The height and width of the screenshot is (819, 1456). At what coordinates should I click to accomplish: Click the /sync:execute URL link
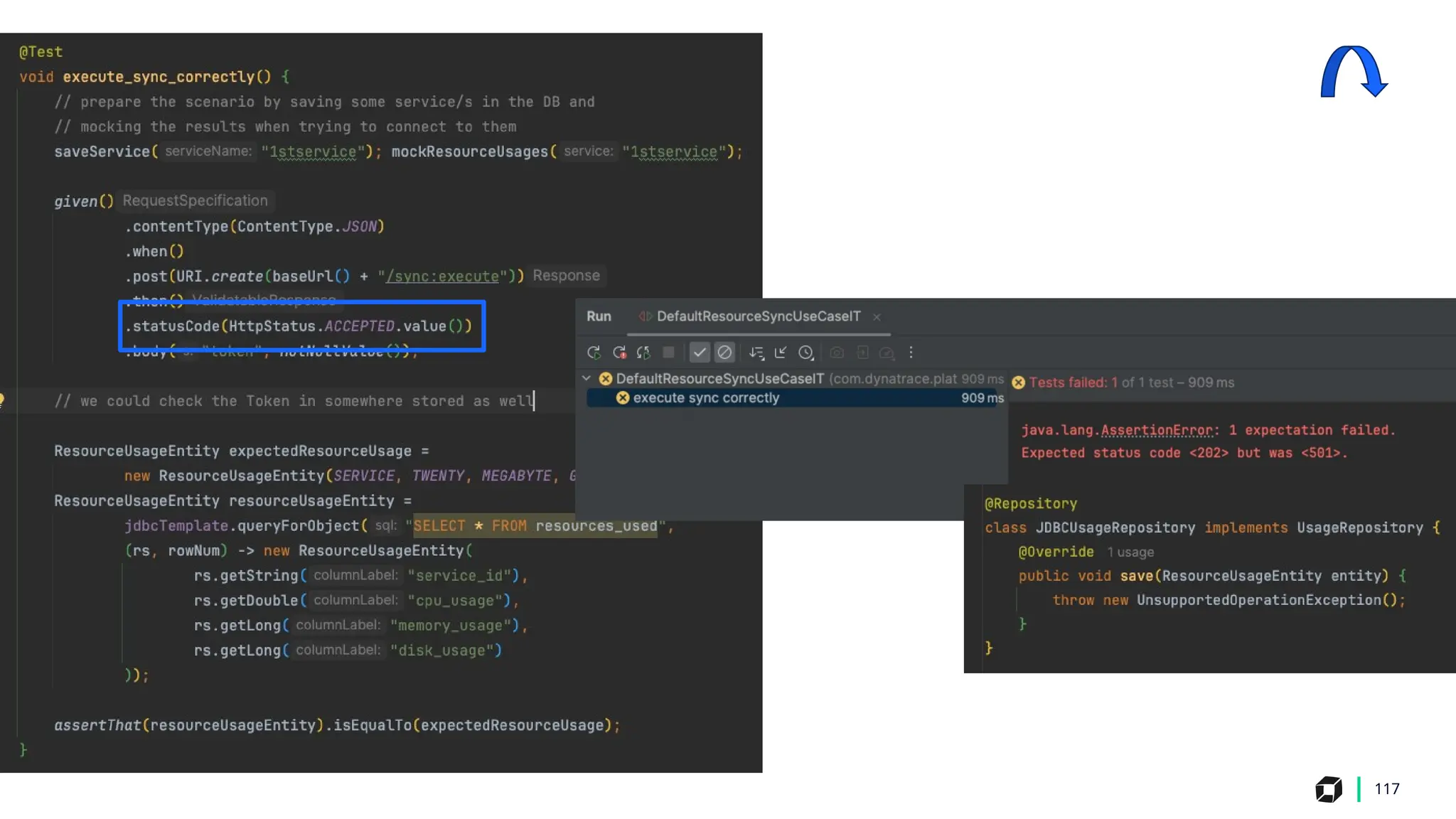(442, 277)
